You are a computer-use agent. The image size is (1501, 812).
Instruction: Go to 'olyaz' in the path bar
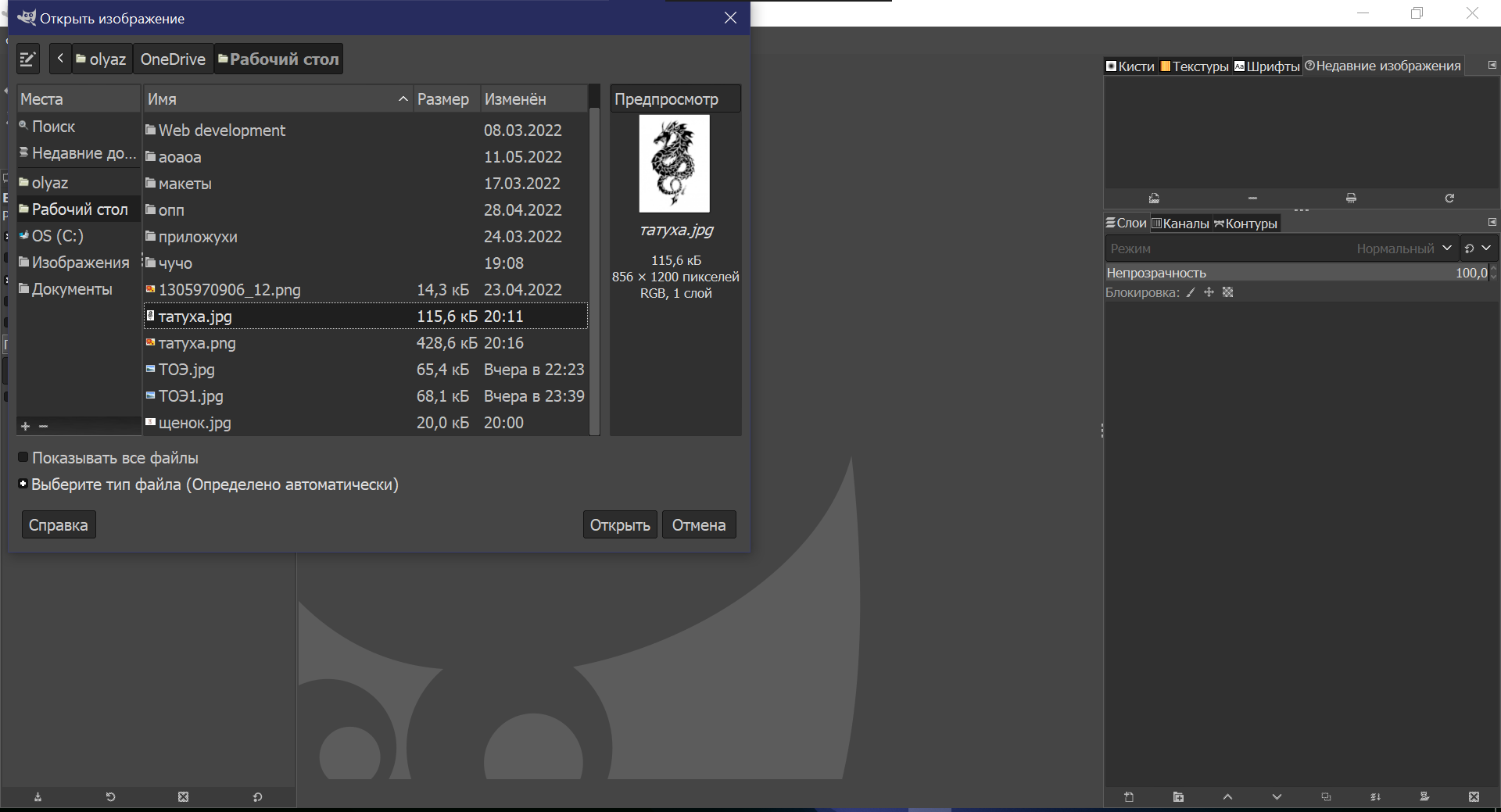pyautogui.click(x=102, y=59)
